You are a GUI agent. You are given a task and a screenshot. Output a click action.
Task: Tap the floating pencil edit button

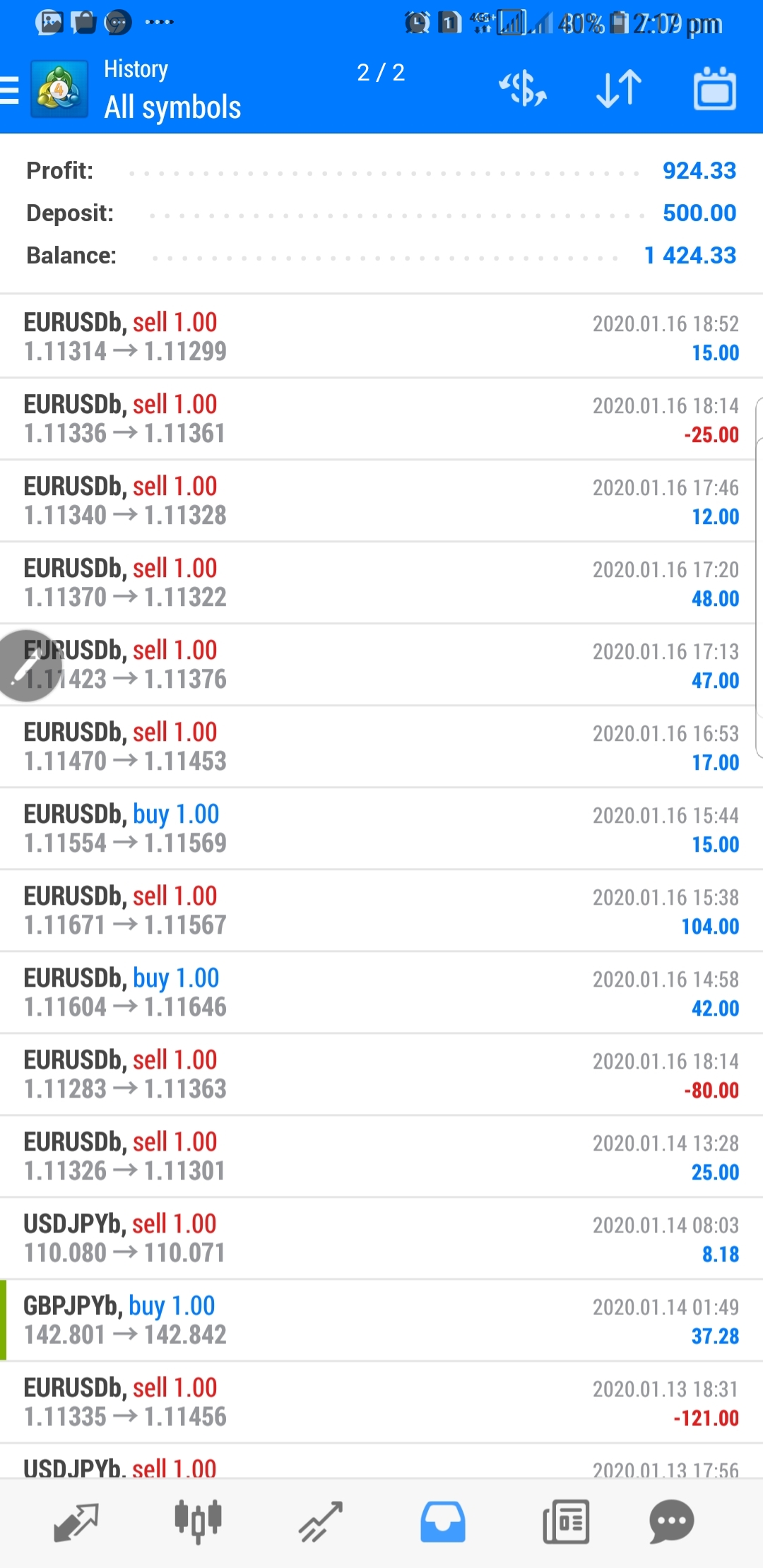[27, 665]
